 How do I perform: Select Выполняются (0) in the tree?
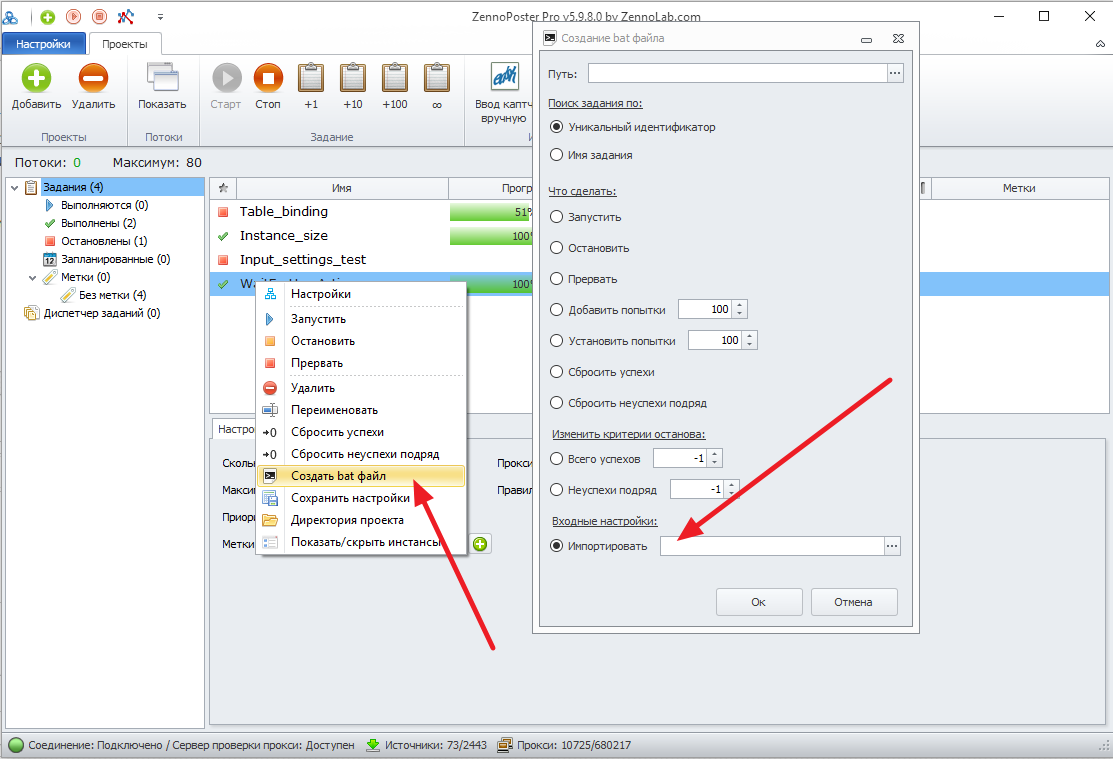click(104, 205)
